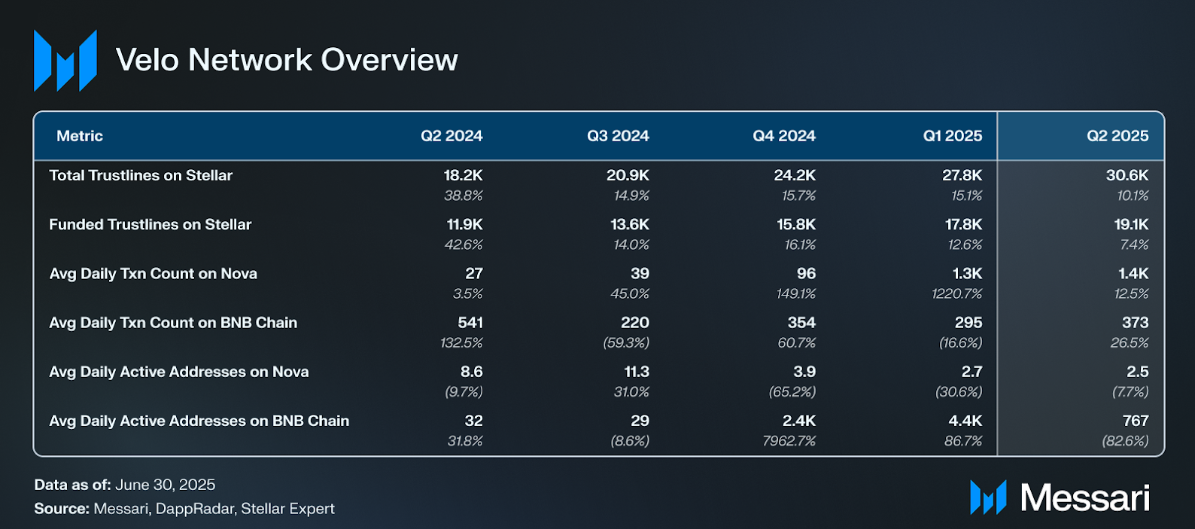Click the "149.1%" change value
This screenshot has height=529, width=1195.
(x=795, y=294)
